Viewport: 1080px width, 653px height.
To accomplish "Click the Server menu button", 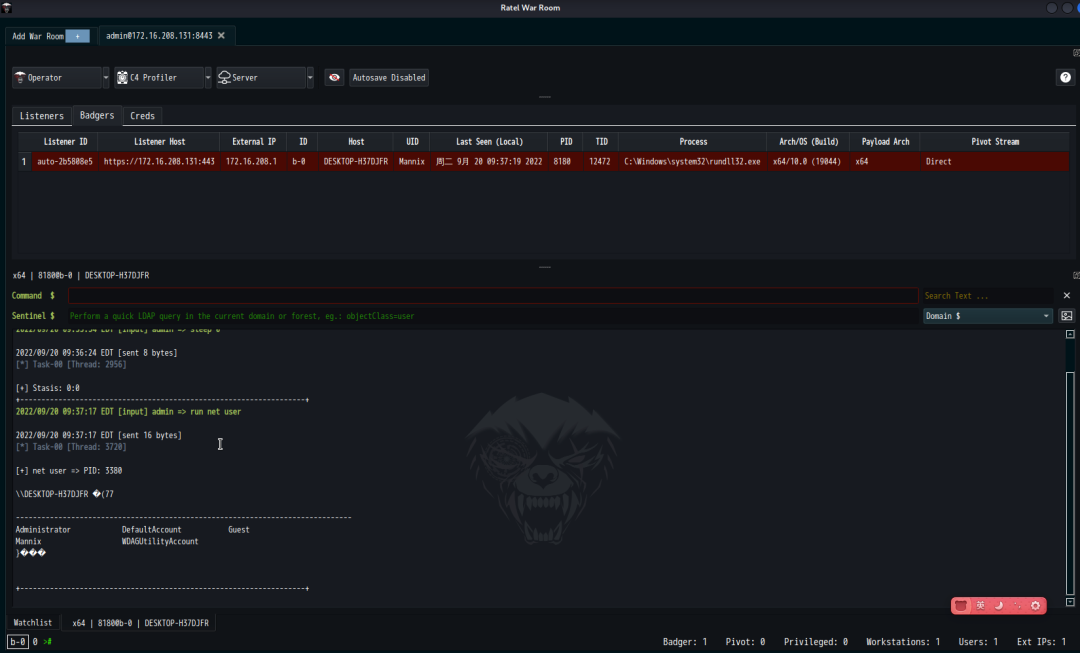I will (x=261, y=78).
